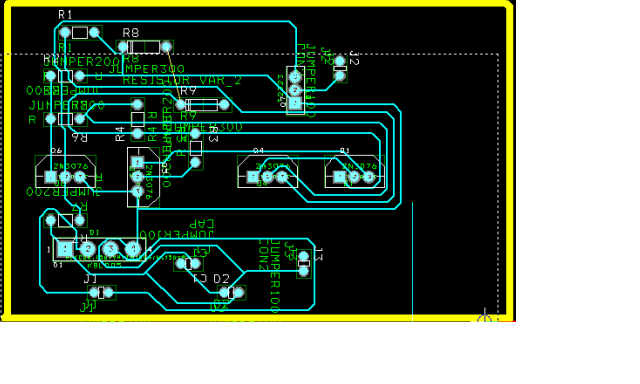Click the left pad of the R2 jumper
Viewport: 640px width, 384px height.
coord(50,76)
